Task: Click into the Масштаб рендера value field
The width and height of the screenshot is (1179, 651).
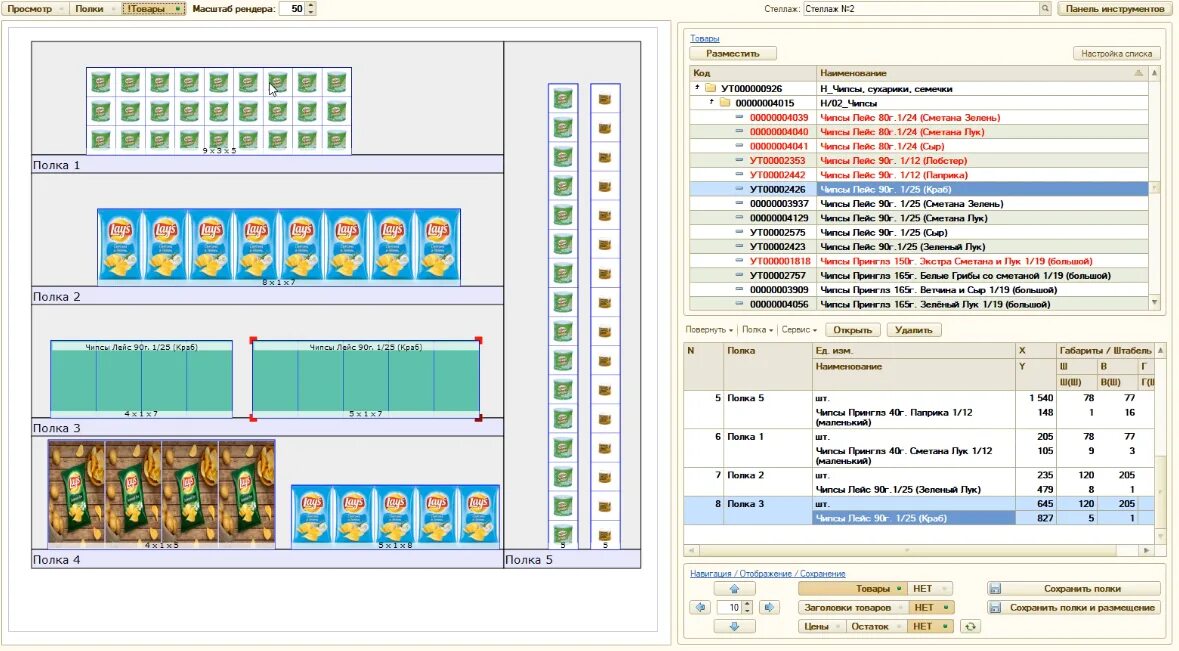Action: pyautogui.click(x=293, y=8)
